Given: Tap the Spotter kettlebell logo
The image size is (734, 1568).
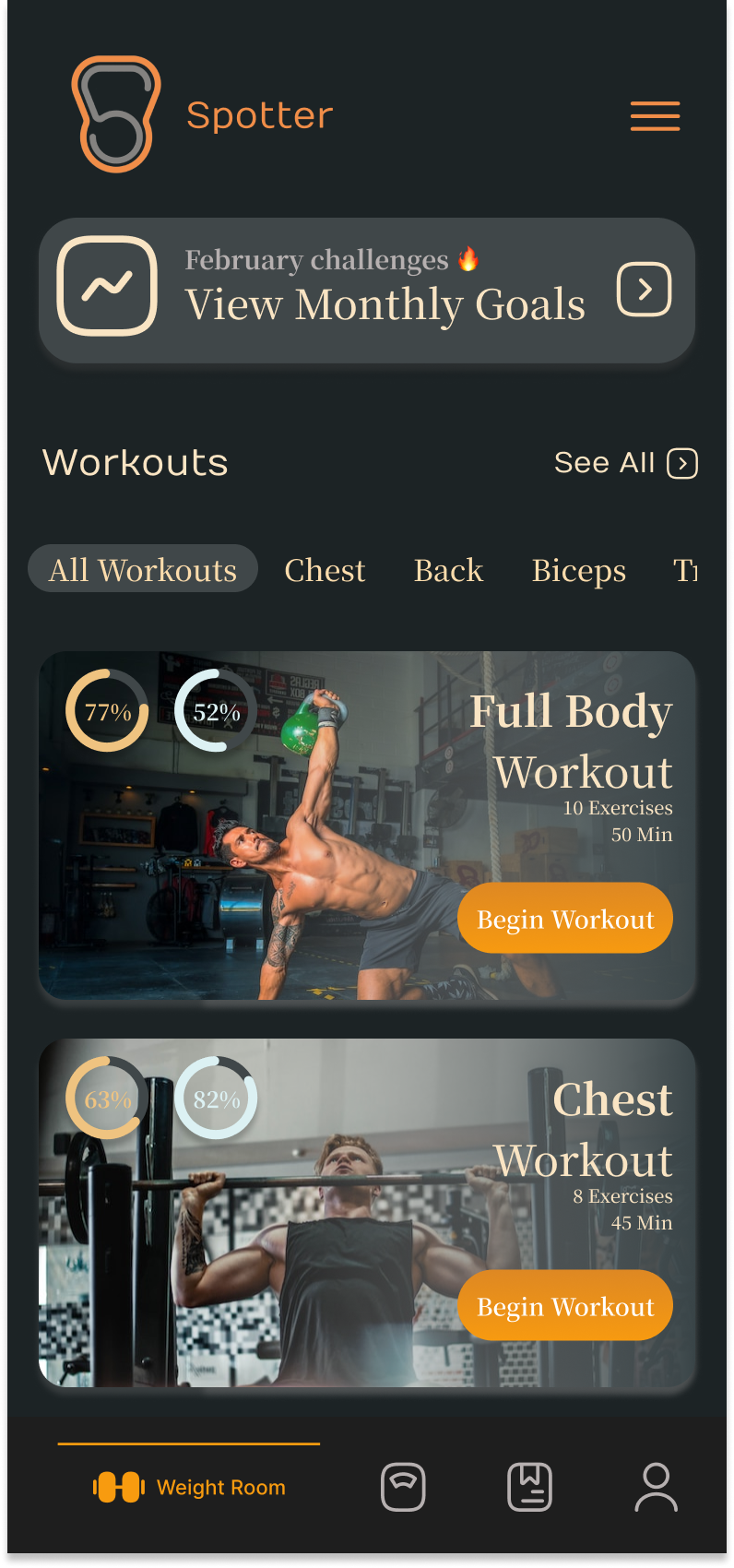Looking at the screenshot, I should (116, 114).
